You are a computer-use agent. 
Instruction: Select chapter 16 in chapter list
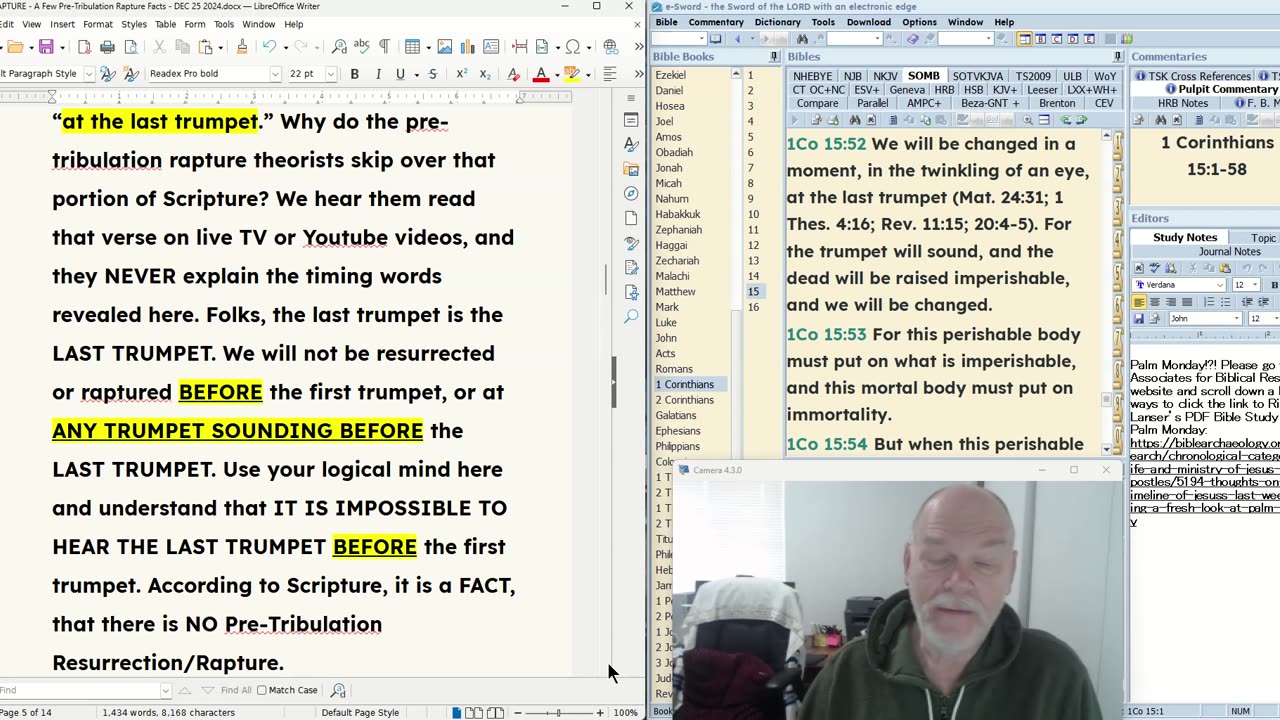tap(753, 307)
